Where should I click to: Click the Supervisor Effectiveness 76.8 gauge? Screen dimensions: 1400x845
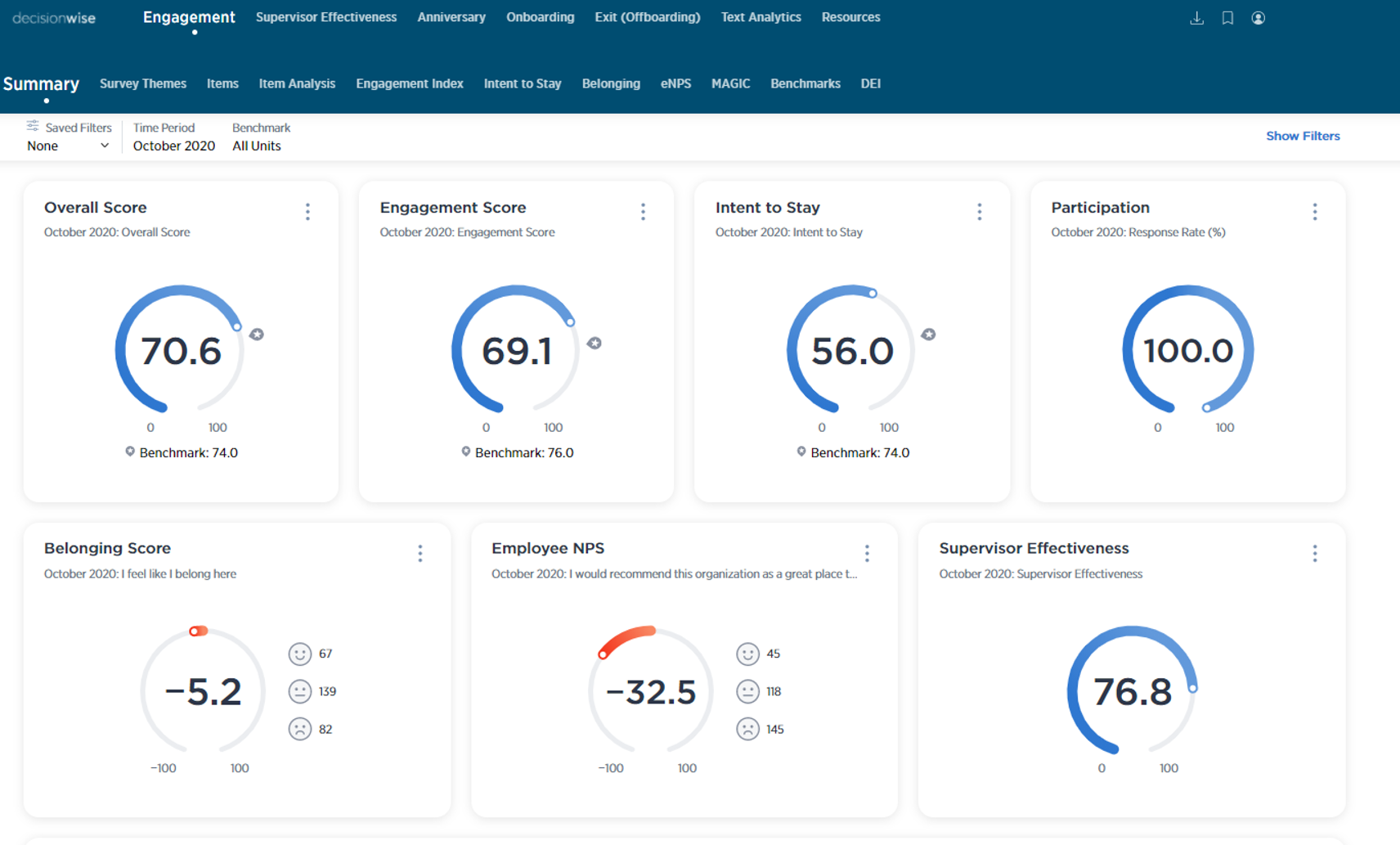pyautogui.click(x=1132, y=691)
